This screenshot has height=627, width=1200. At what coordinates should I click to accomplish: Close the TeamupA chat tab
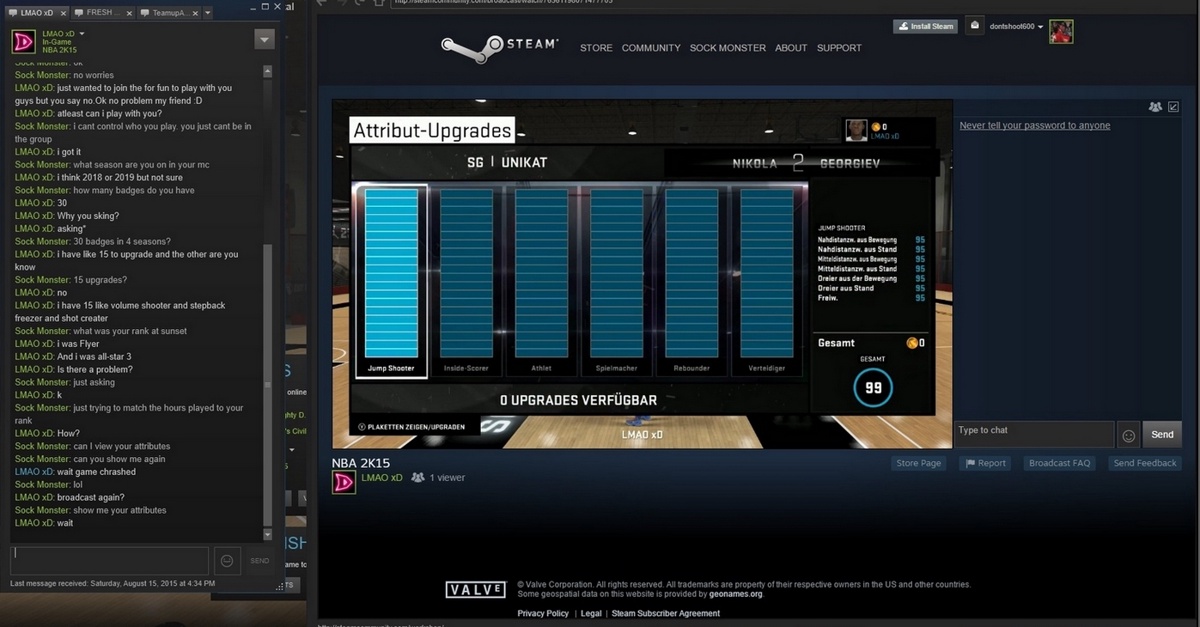pos(193,13)
